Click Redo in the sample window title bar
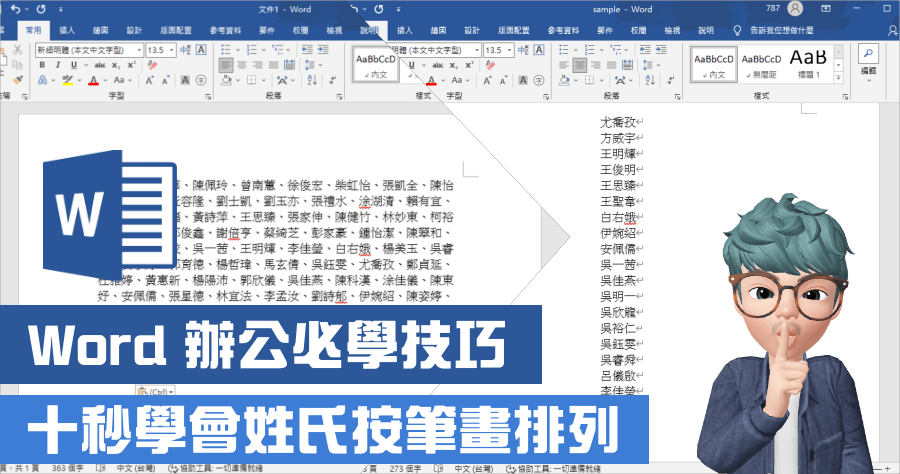This screenshot has width=900, height=474. pyautogui.click(x=379, y=9)
